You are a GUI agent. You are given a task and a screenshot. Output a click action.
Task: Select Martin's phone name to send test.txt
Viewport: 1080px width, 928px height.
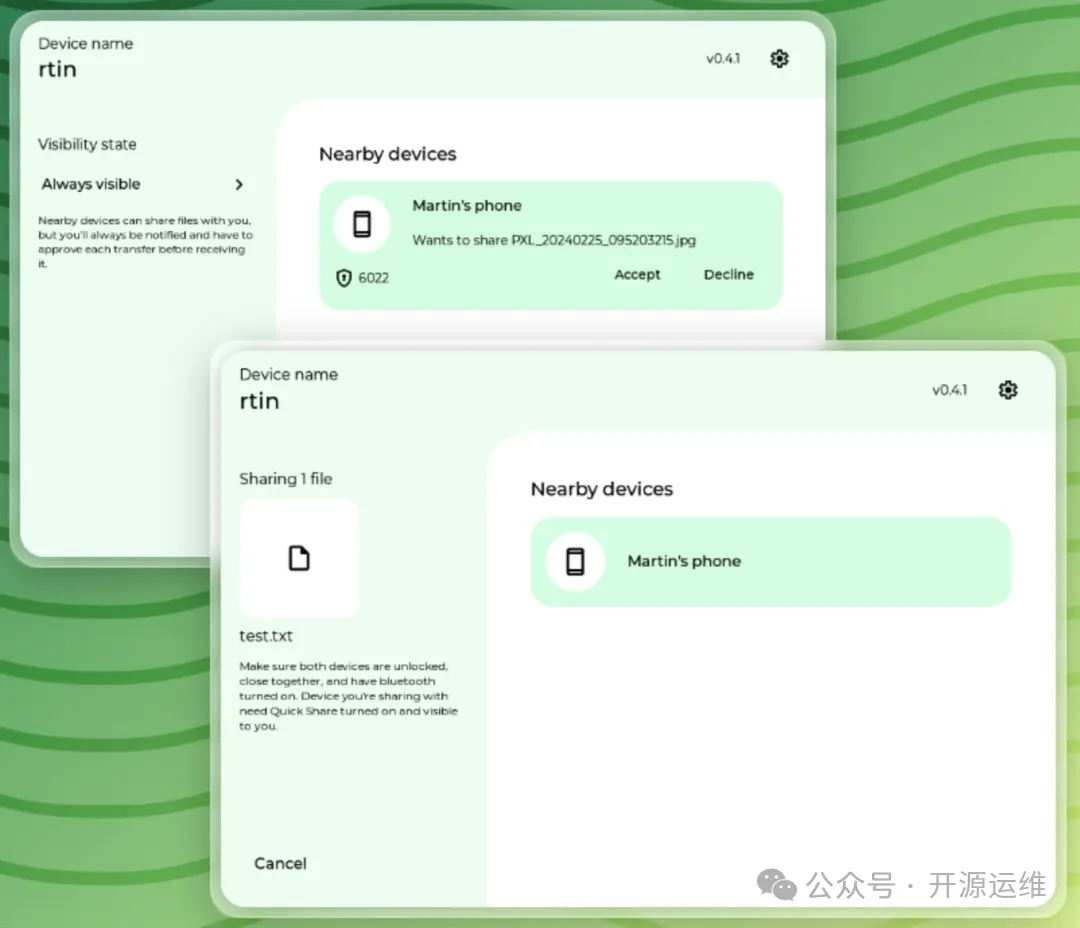pyautogui.click(x=684, y=561)
